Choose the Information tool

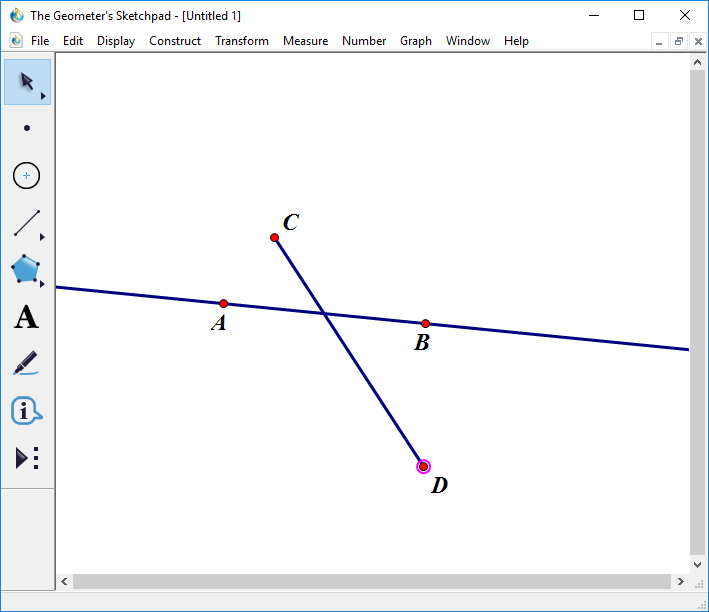(x=26, y=411)
